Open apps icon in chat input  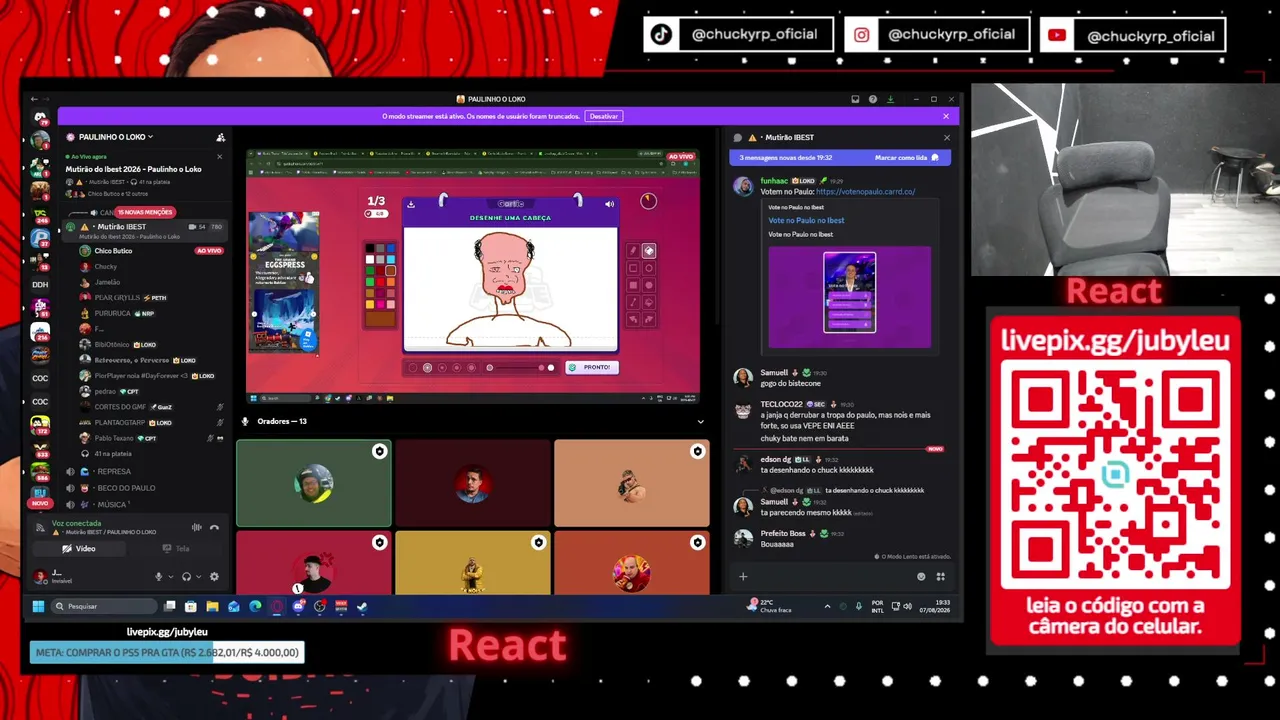point(940,576)
